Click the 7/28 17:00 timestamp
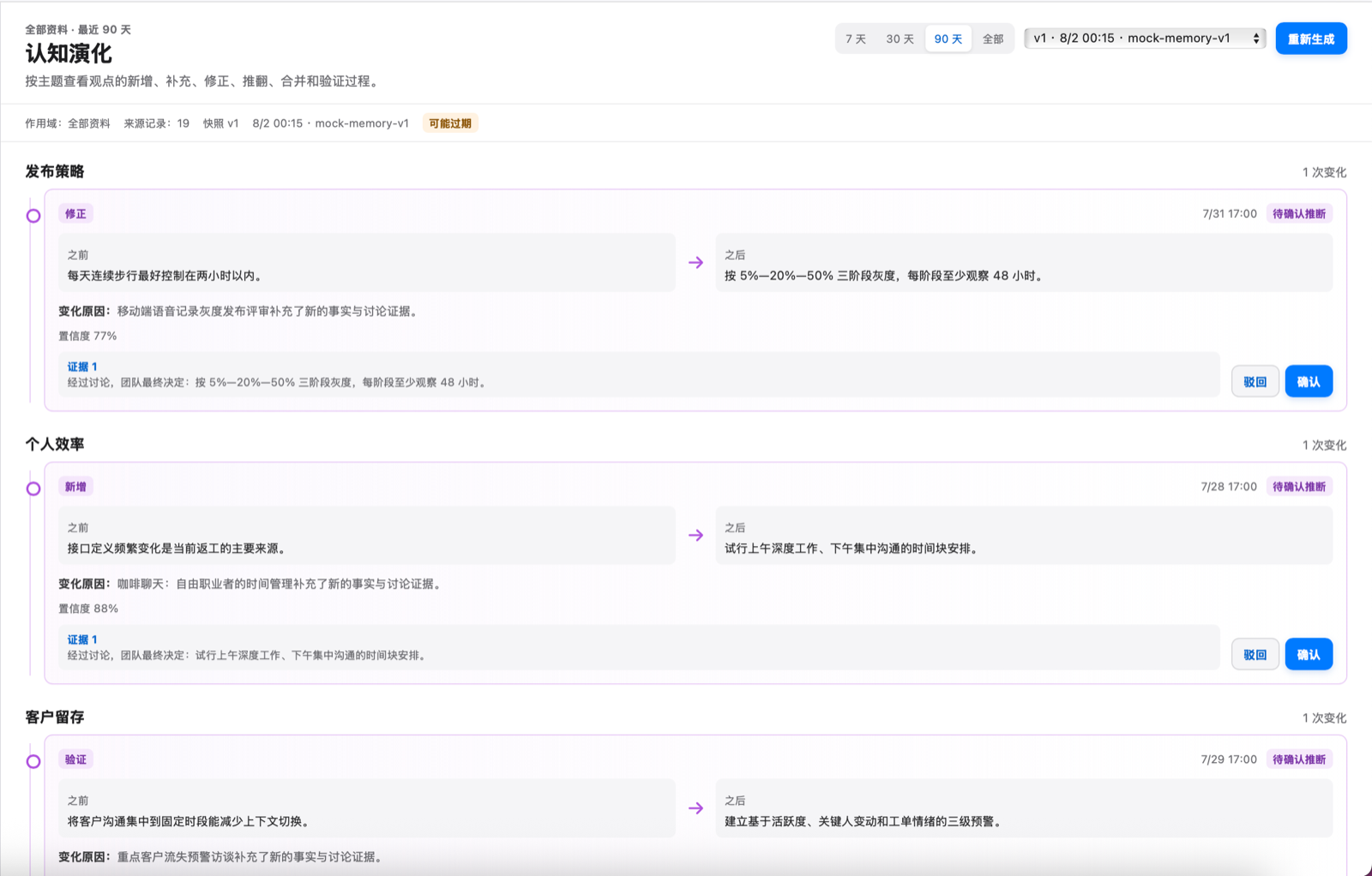The width and height of the screenshot is (1372, 876). click(1229, 487)
